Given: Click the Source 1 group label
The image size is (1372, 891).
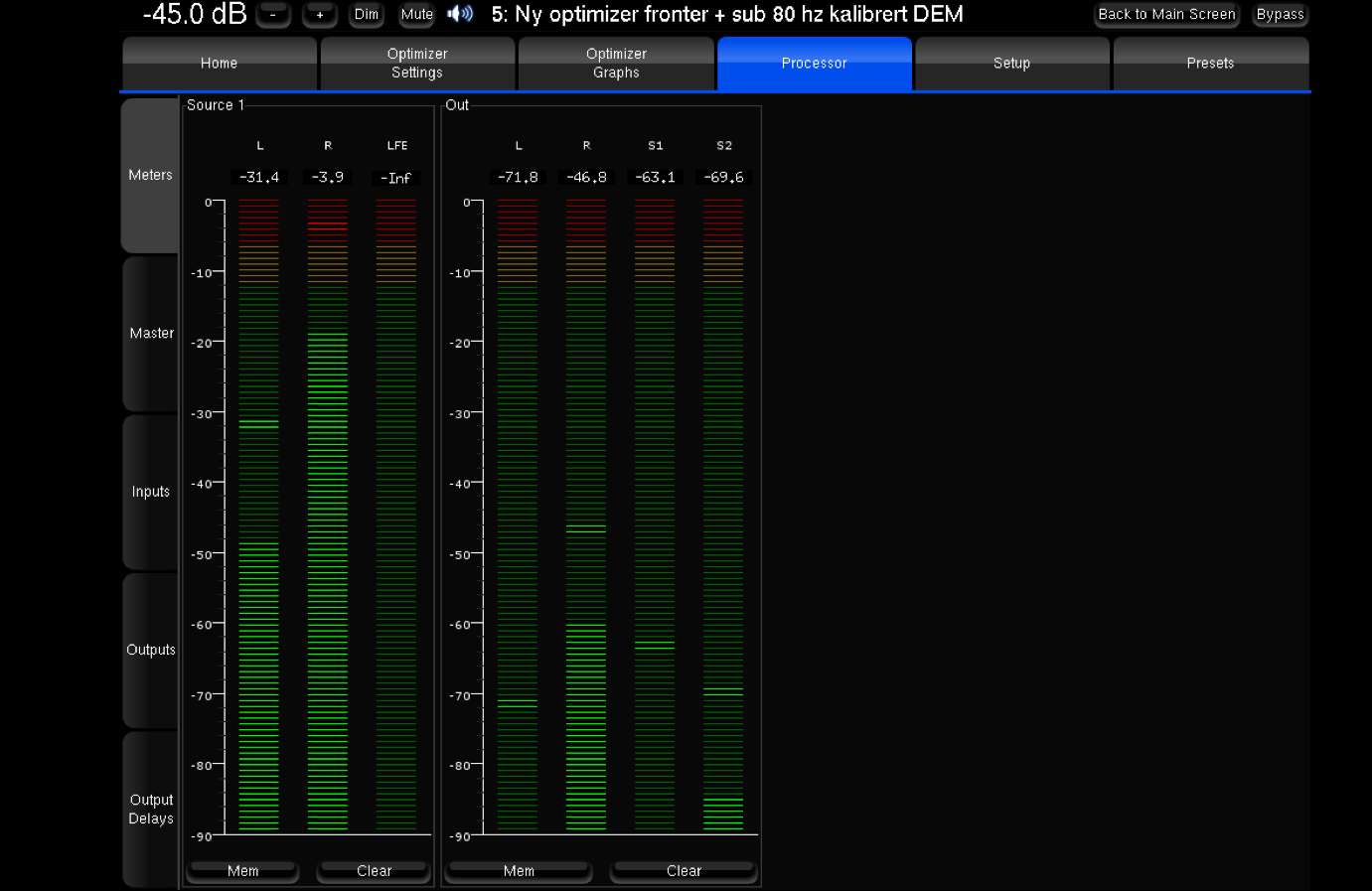Looking at the screenshot, I should coord(216,105).
